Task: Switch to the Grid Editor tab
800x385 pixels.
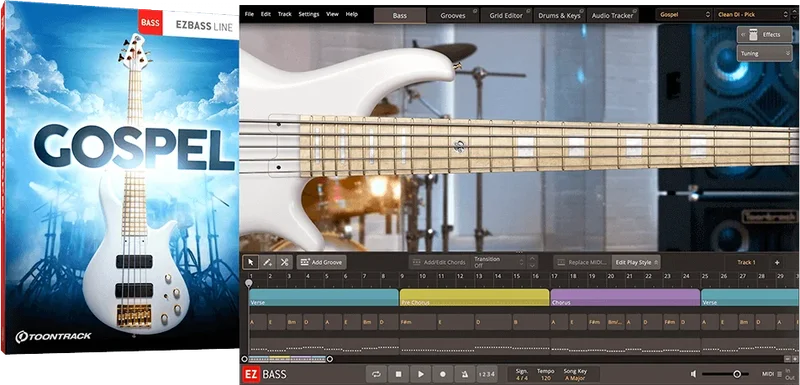Action: tap(506, 16)
